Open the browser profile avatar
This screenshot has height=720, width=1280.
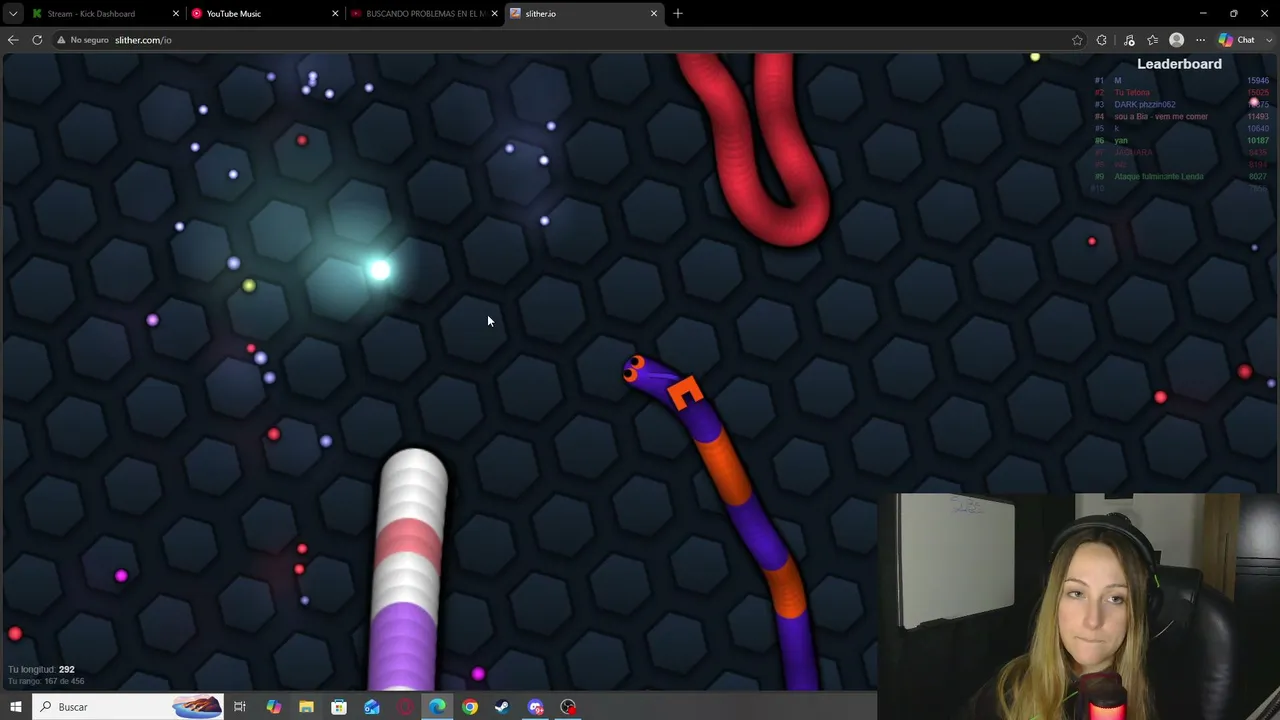[x=1177, y=40]
